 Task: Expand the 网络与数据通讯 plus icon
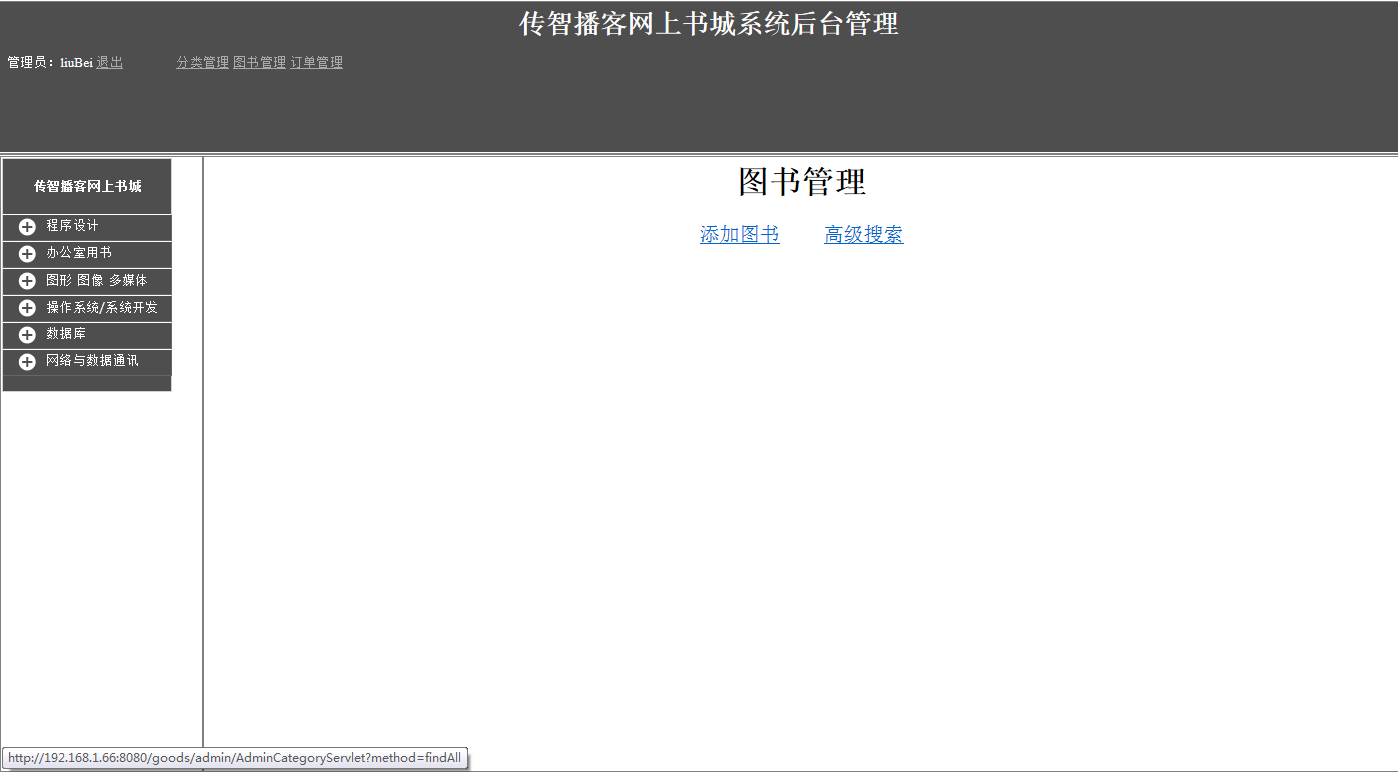coord(27,362)
